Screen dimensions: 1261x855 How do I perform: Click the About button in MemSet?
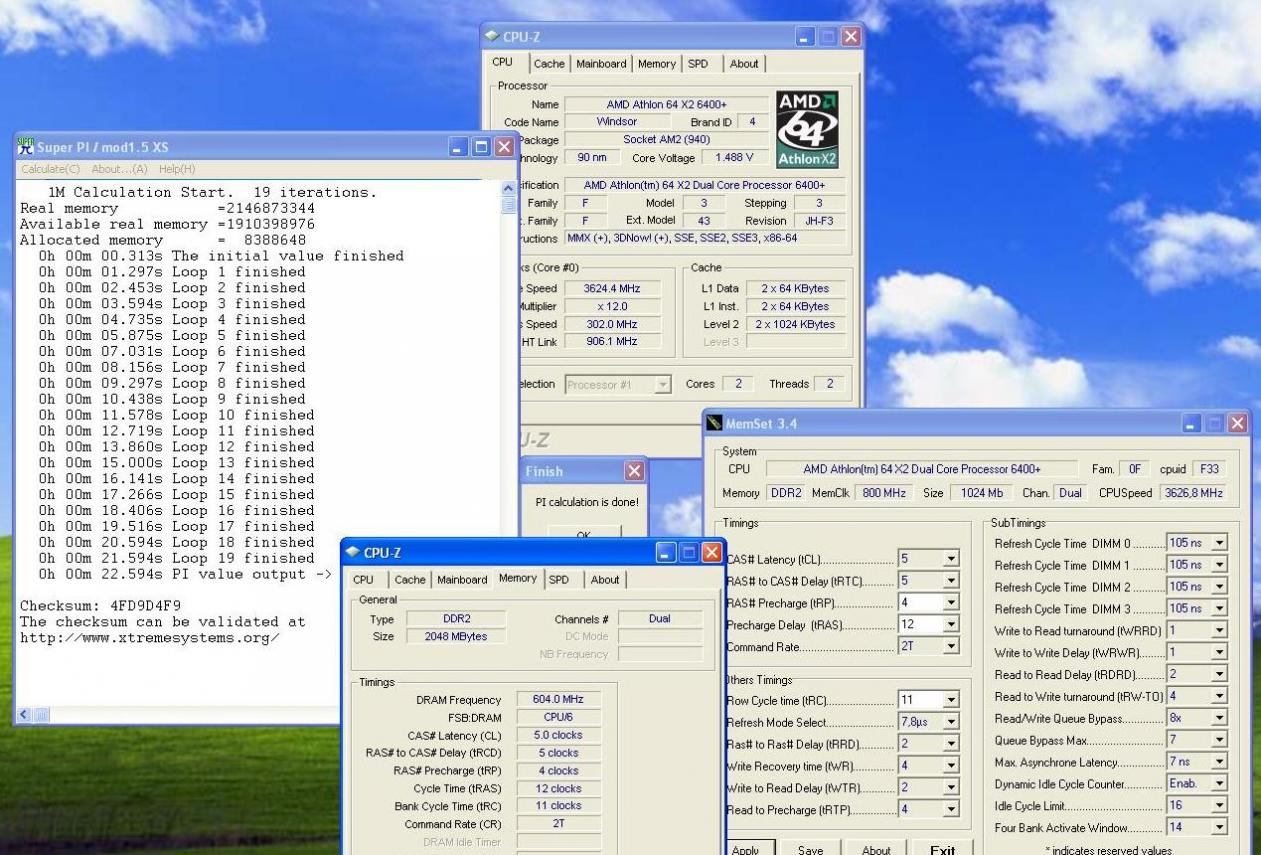[876, 849]
